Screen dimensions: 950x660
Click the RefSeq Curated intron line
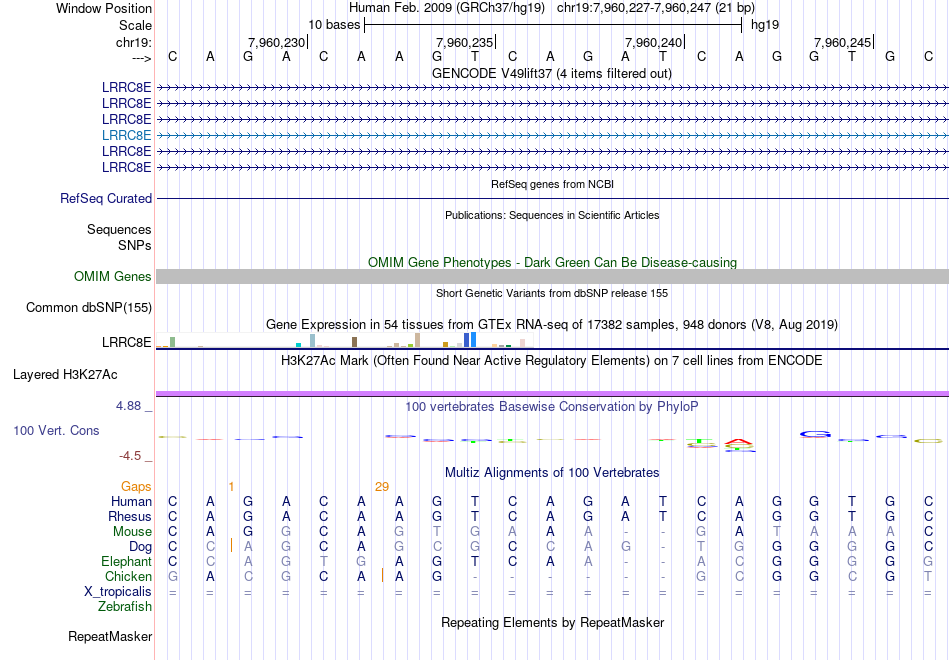click(553, 198)
